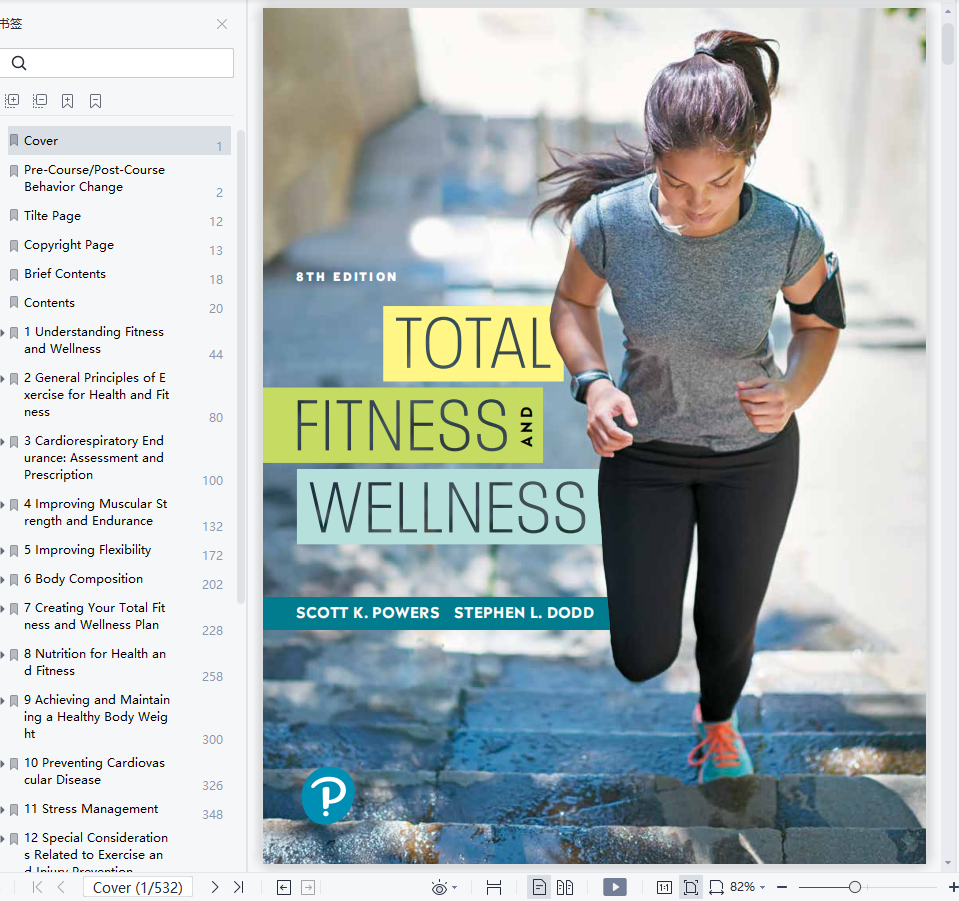Expand 7 Creating Your Total Fitness Plan
Screen dimensions: 959x901
(x=2, y=609)
